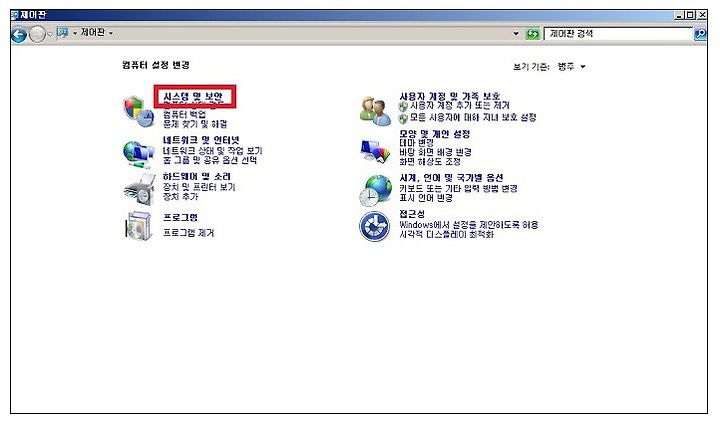This screenshot has width=720, height=424.
Task: Open the 프로그램 제거 link
Action: 189,233
